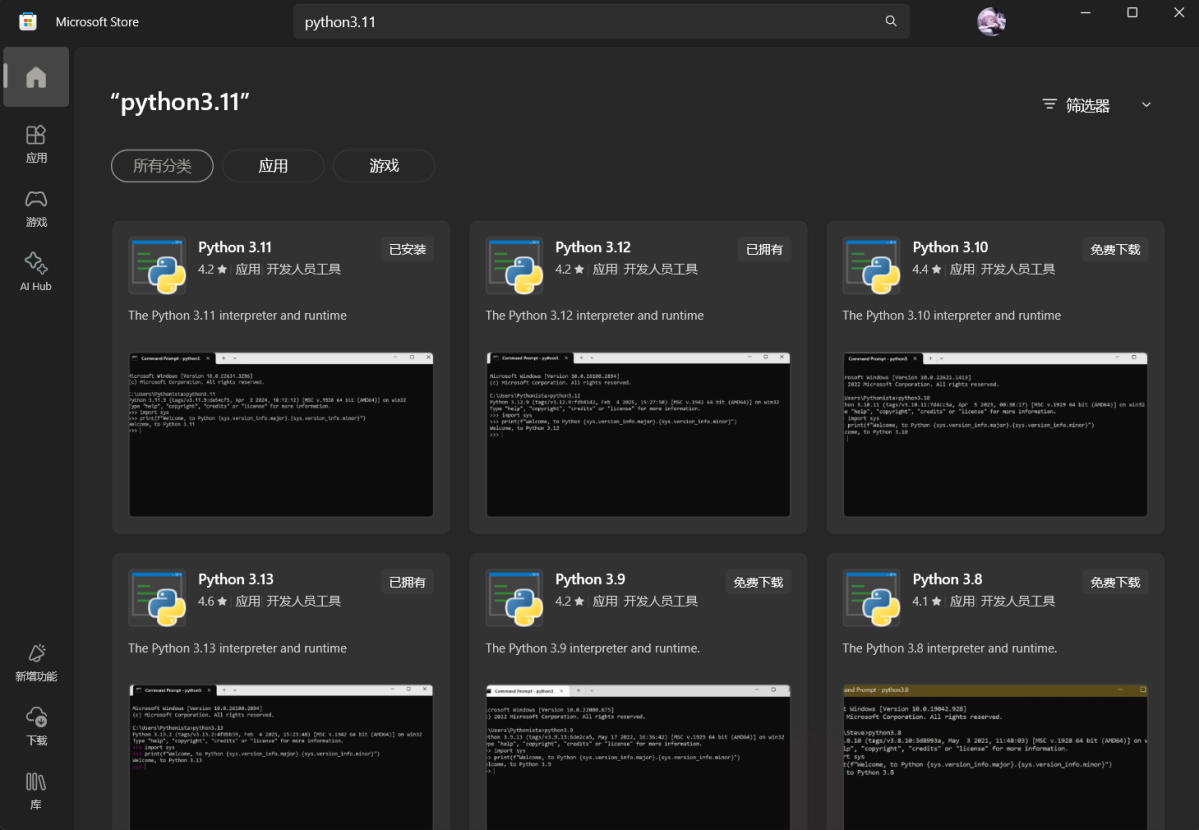Open the user profile avatar
The image size is (1199, 830).
tap(991, 22)
